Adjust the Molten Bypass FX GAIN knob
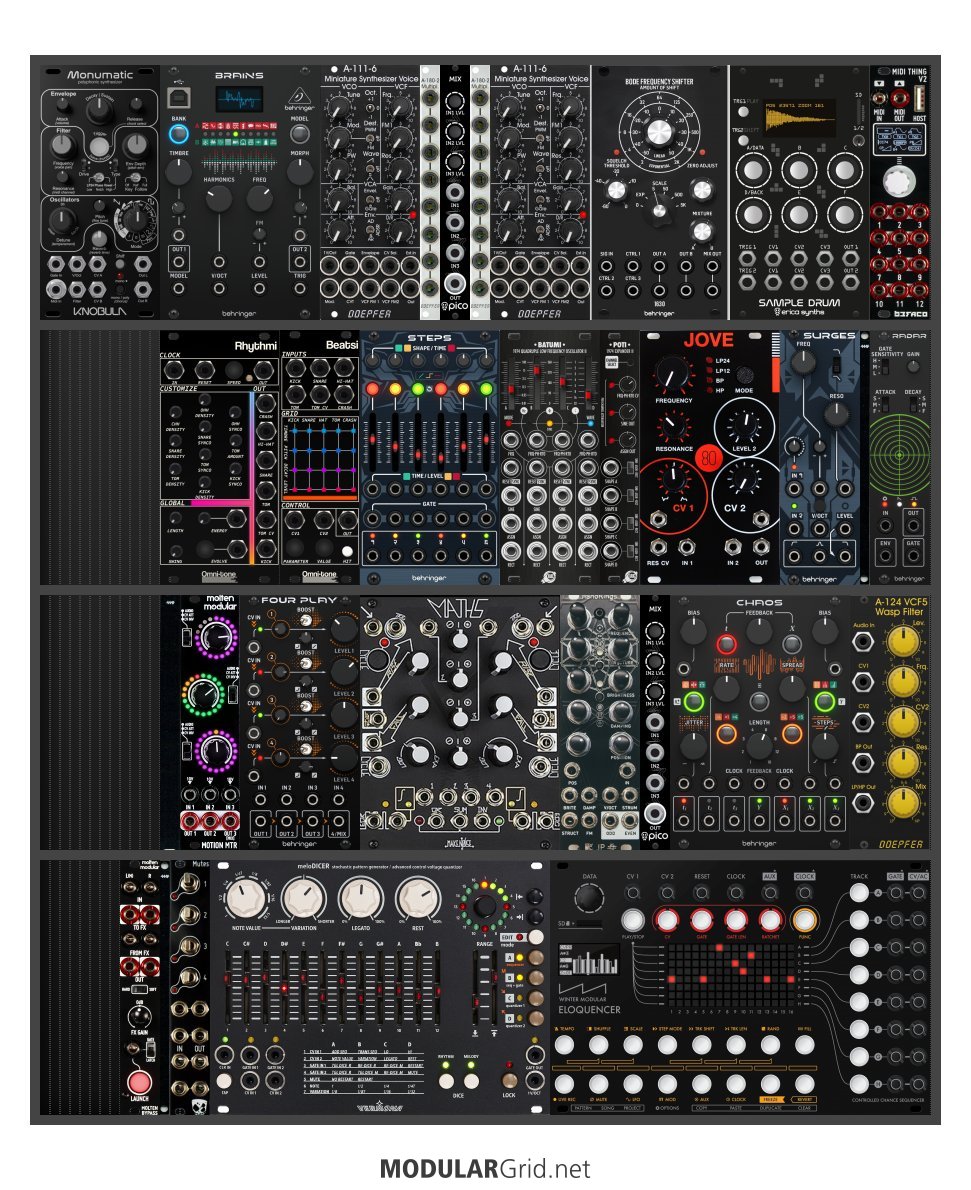The height and width of the screenshot is (1190, 971). click(140, 1015)
